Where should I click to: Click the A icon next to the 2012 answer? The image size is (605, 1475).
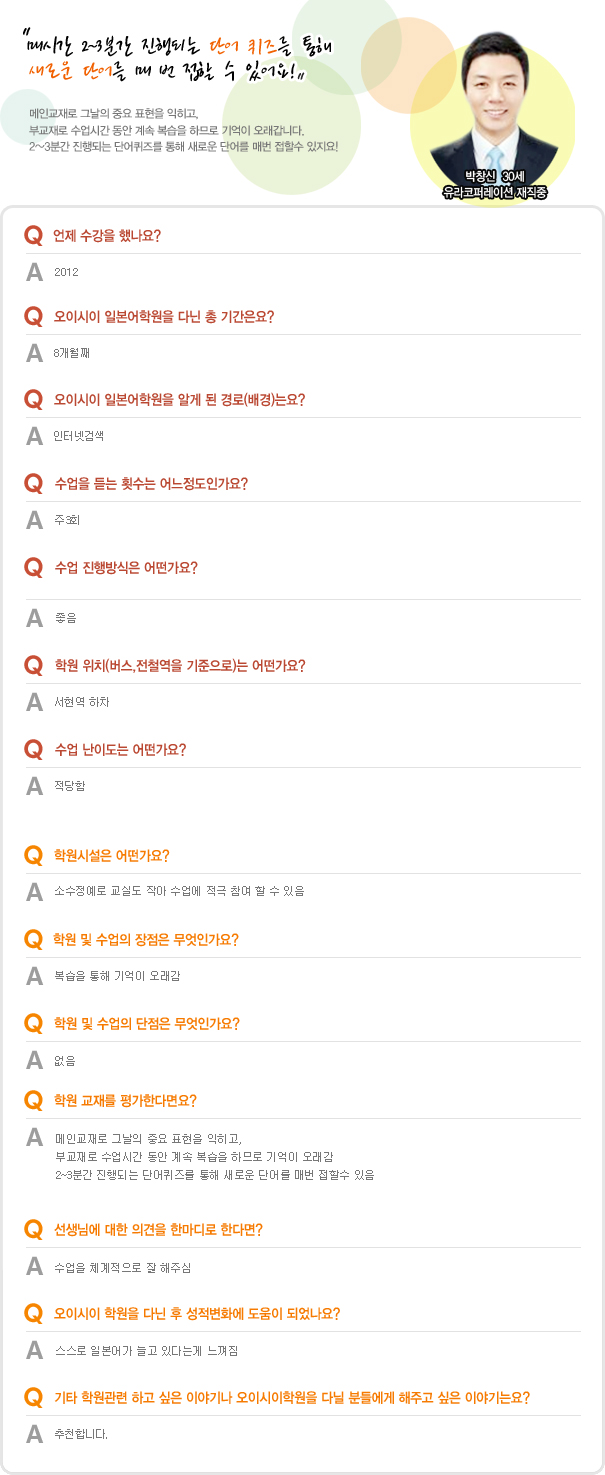34,271
